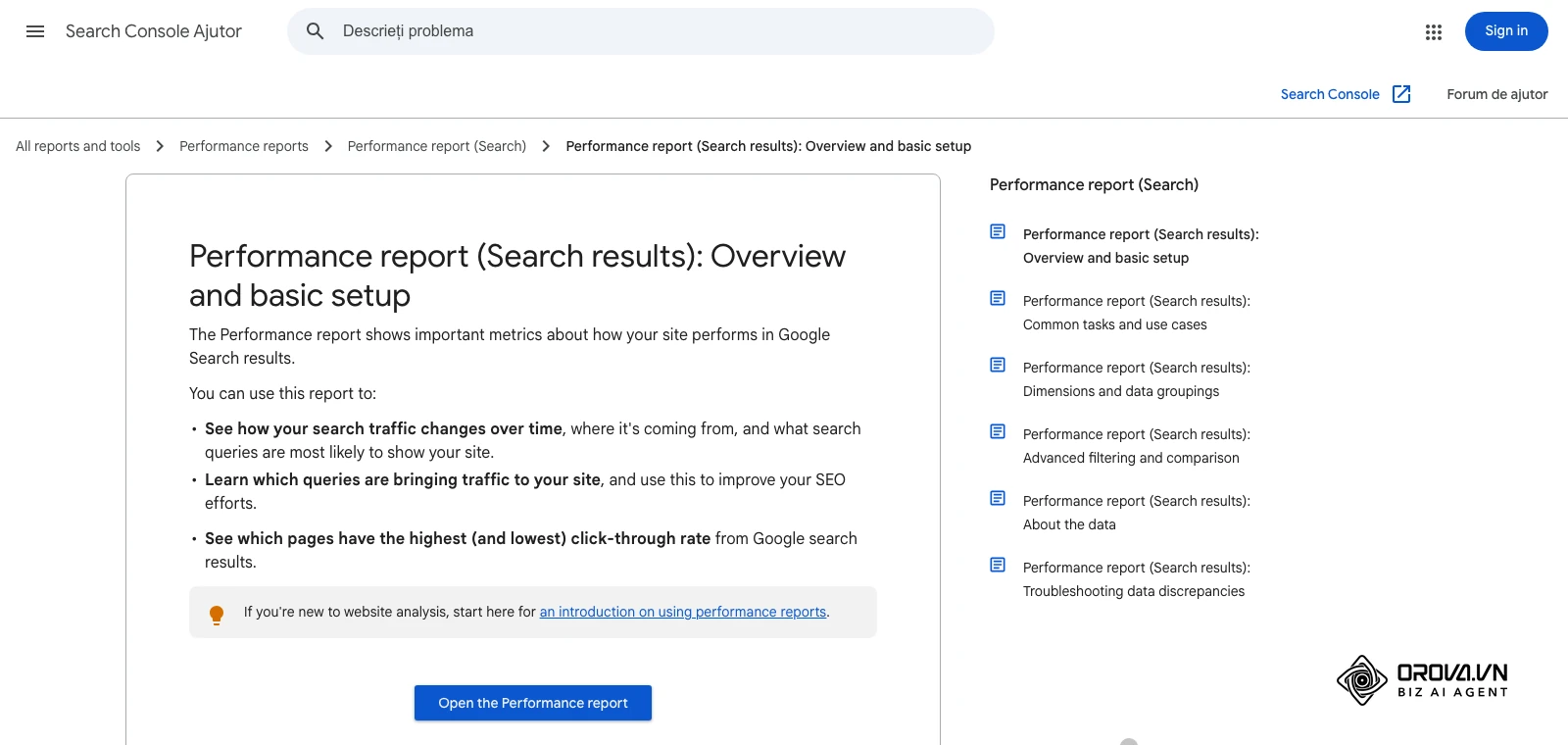
Task: Open introduction on using performance reports link
Action: click(683, 612)
